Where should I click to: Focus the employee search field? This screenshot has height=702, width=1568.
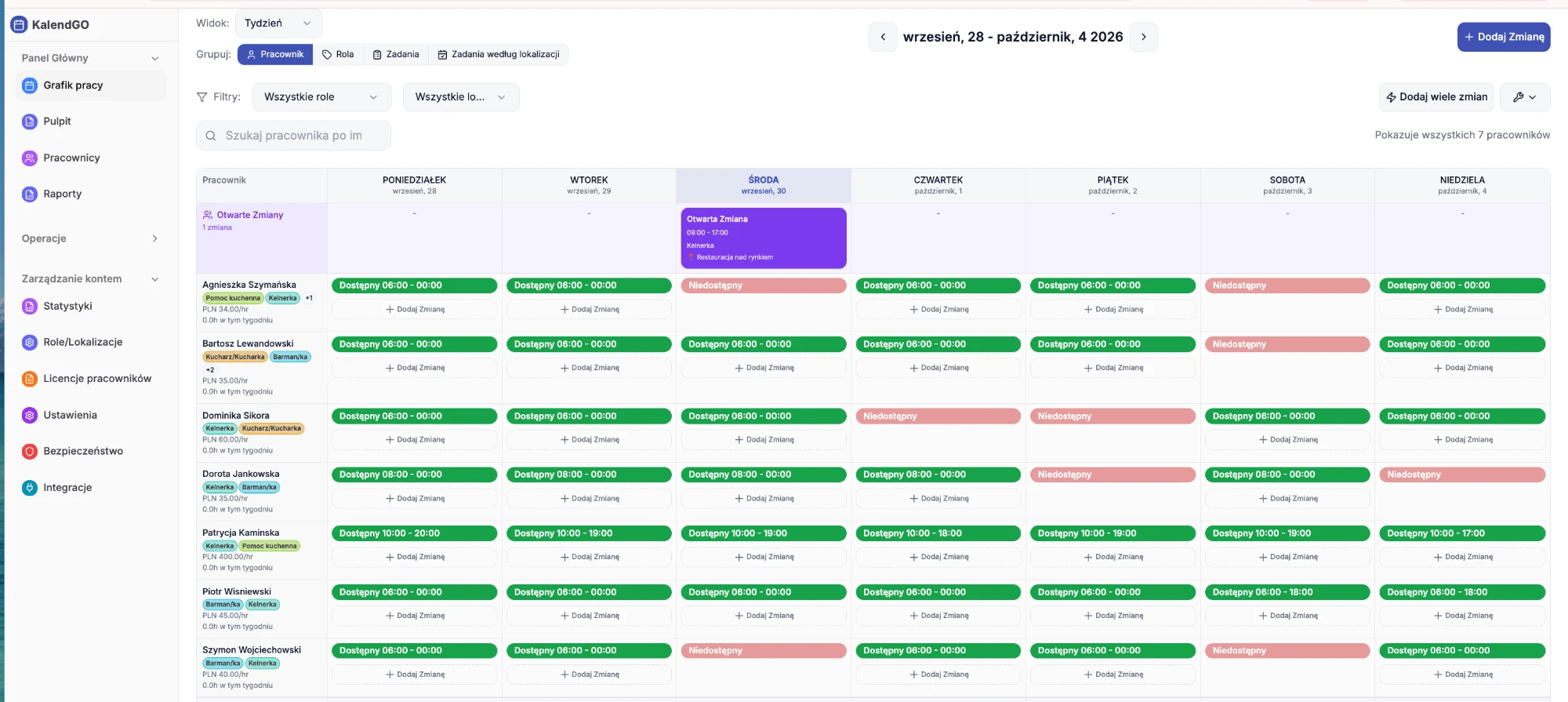click(293, 136)
